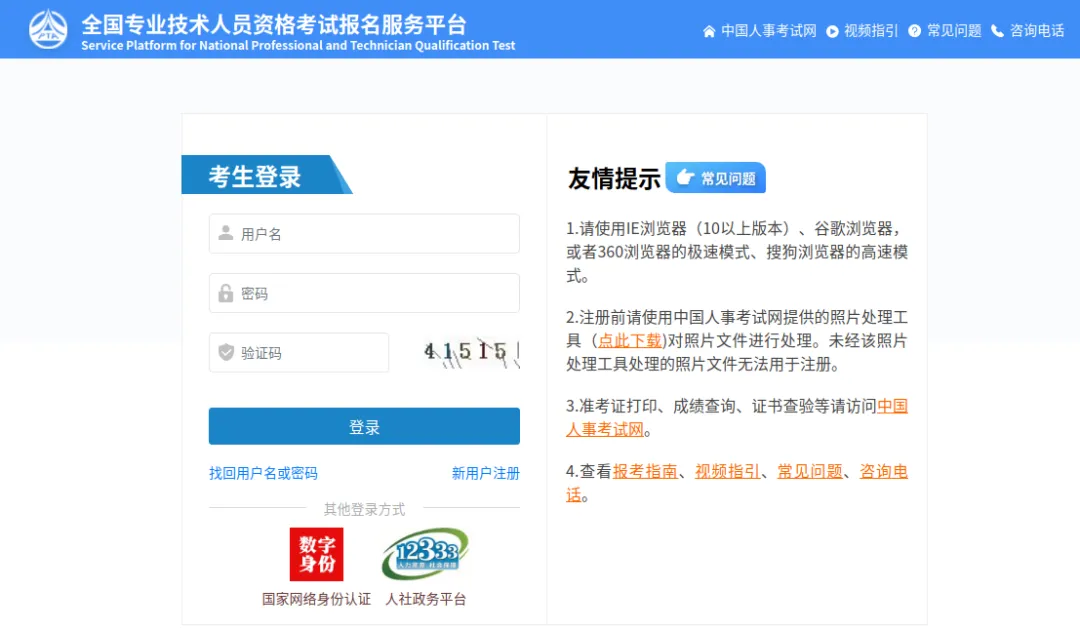1080x629 pixels.
Task: Click the 国家网络身份认证 red icon
Action: click(x=316, y=554)
